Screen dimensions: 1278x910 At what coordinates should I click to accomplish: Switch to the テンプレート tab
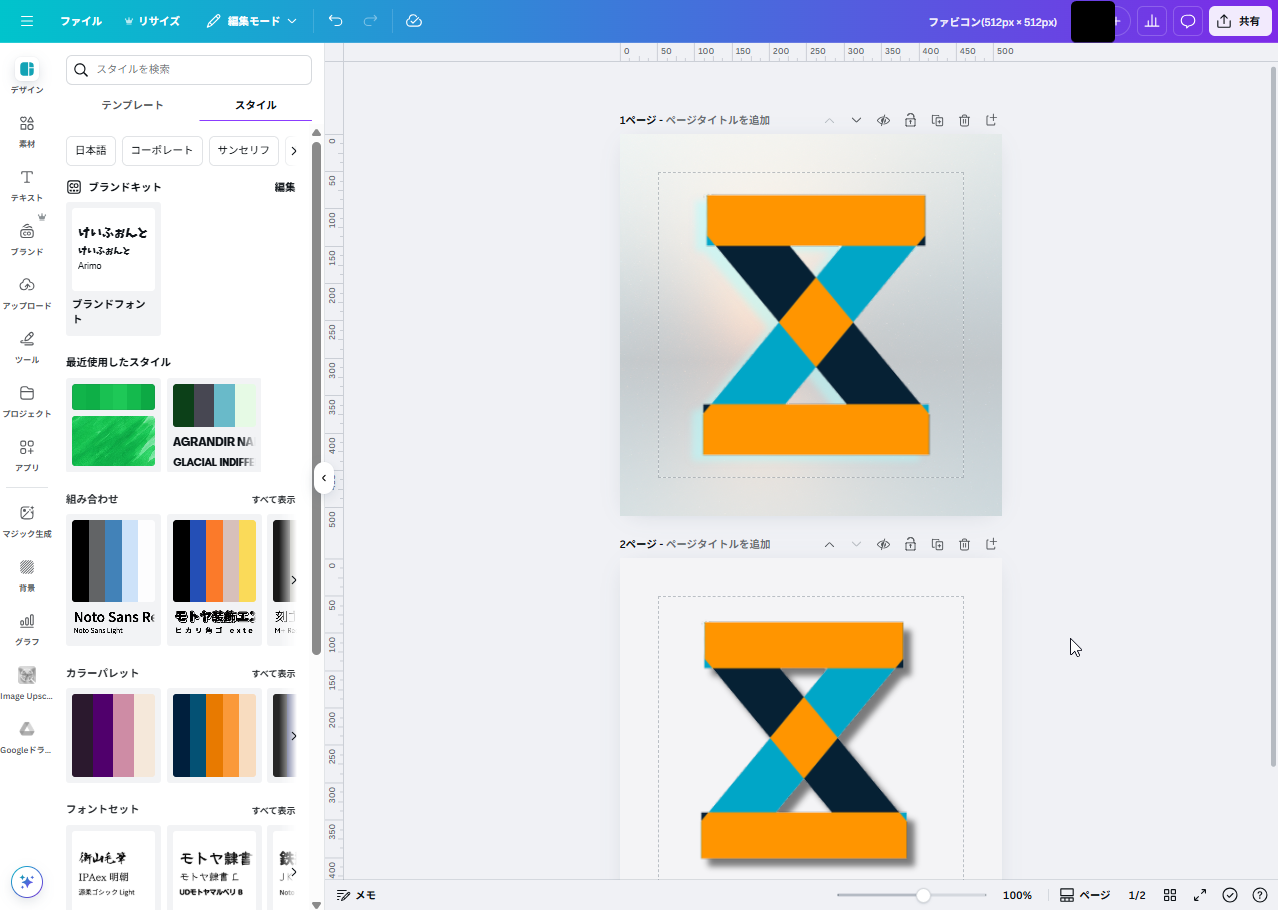132,105
